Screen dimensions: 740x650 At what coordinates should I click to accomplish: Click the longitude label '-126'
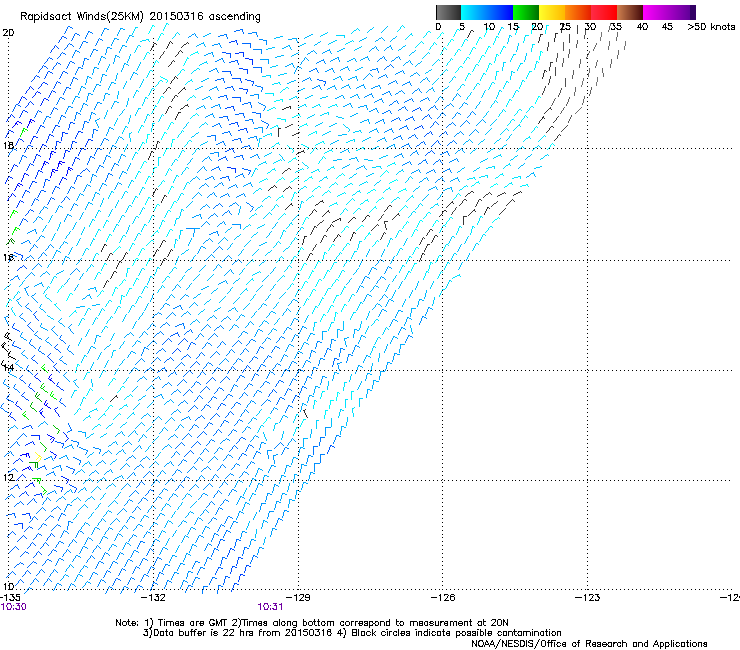(443, 598)
